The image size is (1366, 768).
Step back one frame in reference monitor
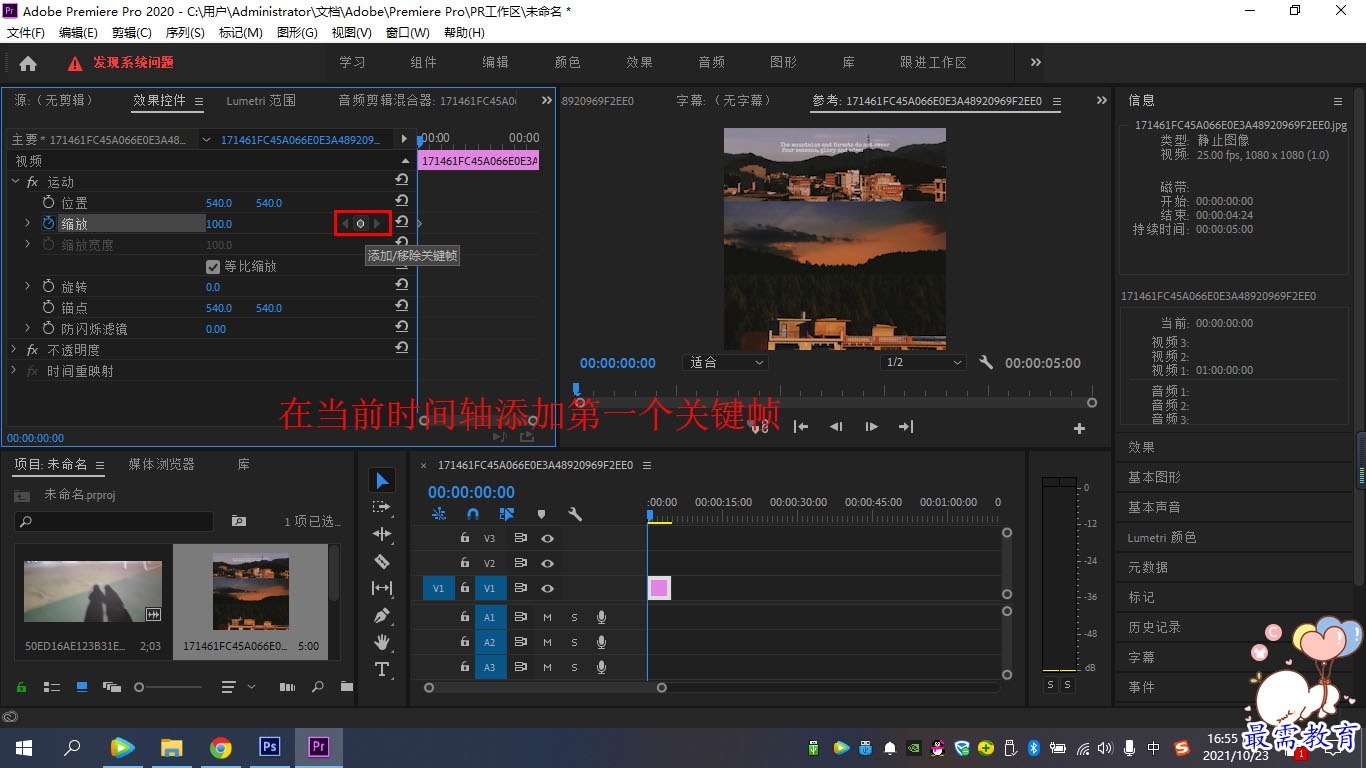tap(836, 427)
